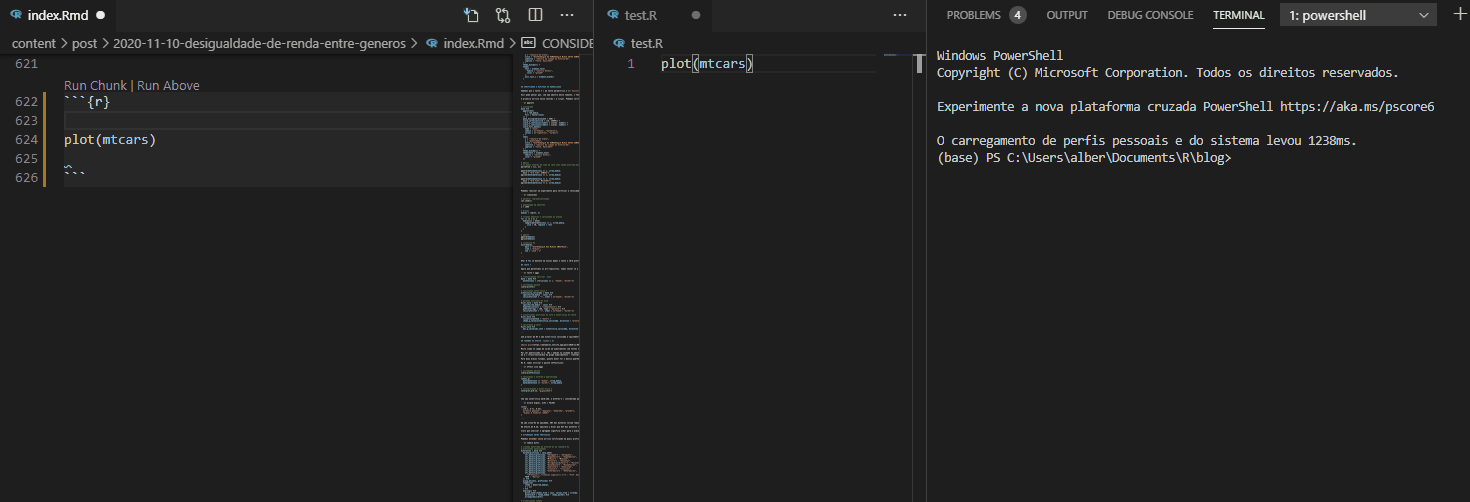Activate the index.Rmd editor tab
The width and height of the screenshot is (1470, 502).
tap(57, 15)
